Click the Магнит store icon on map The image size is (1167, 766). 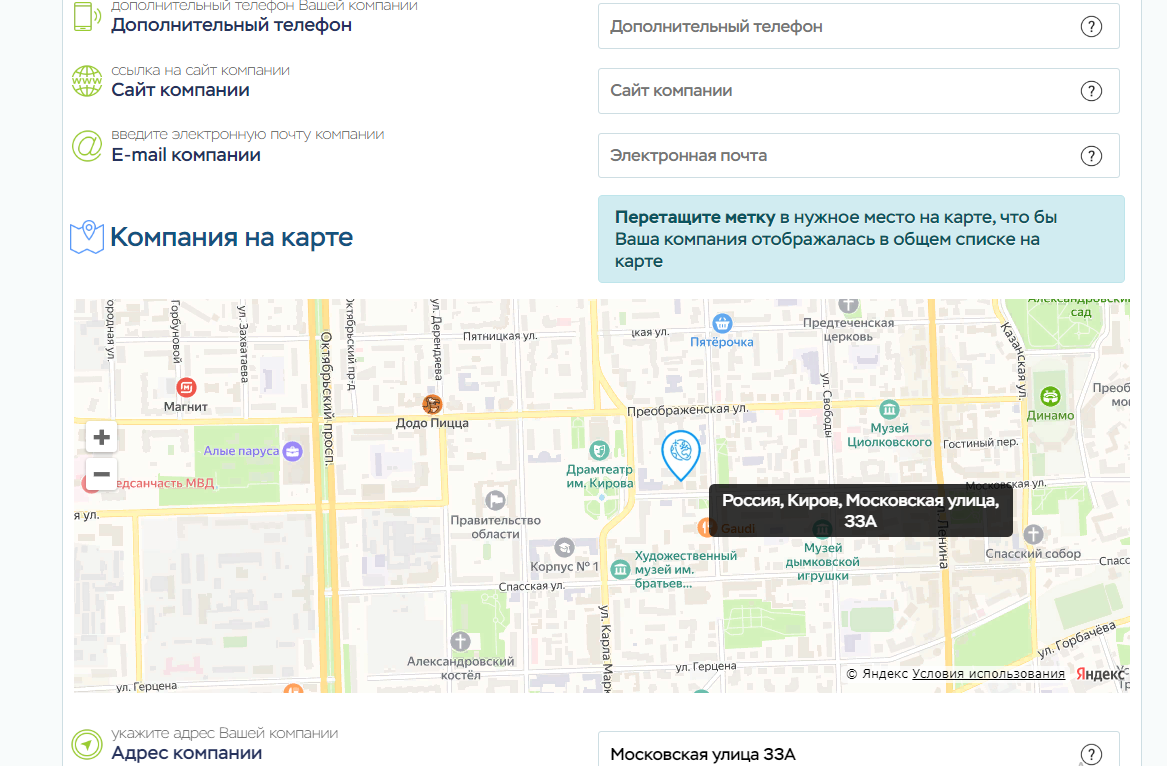[x=186, y=387]
